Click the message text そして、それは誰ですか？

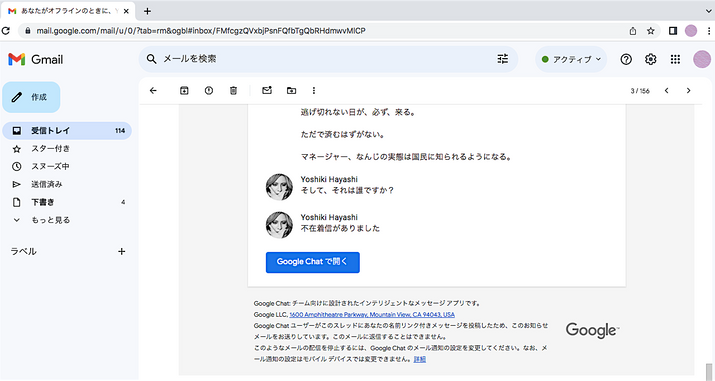click(347, 190)
